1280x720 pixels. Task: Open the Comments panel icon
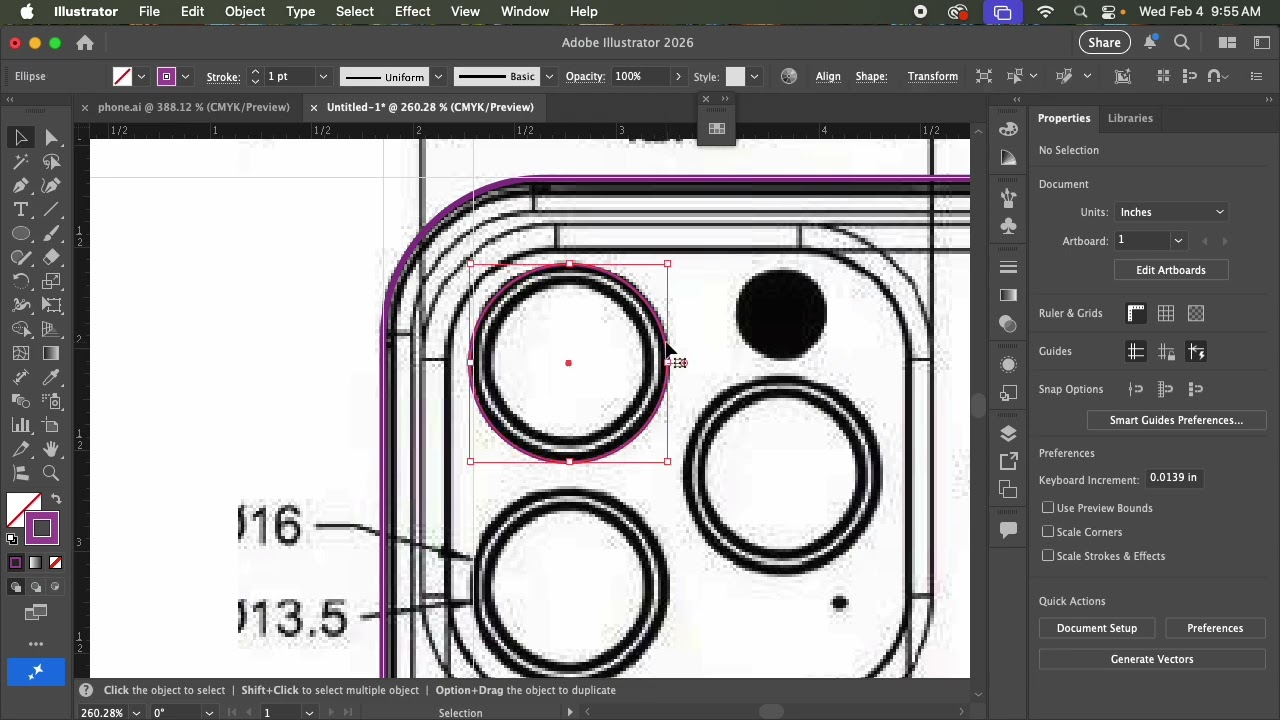(1008, 529)
